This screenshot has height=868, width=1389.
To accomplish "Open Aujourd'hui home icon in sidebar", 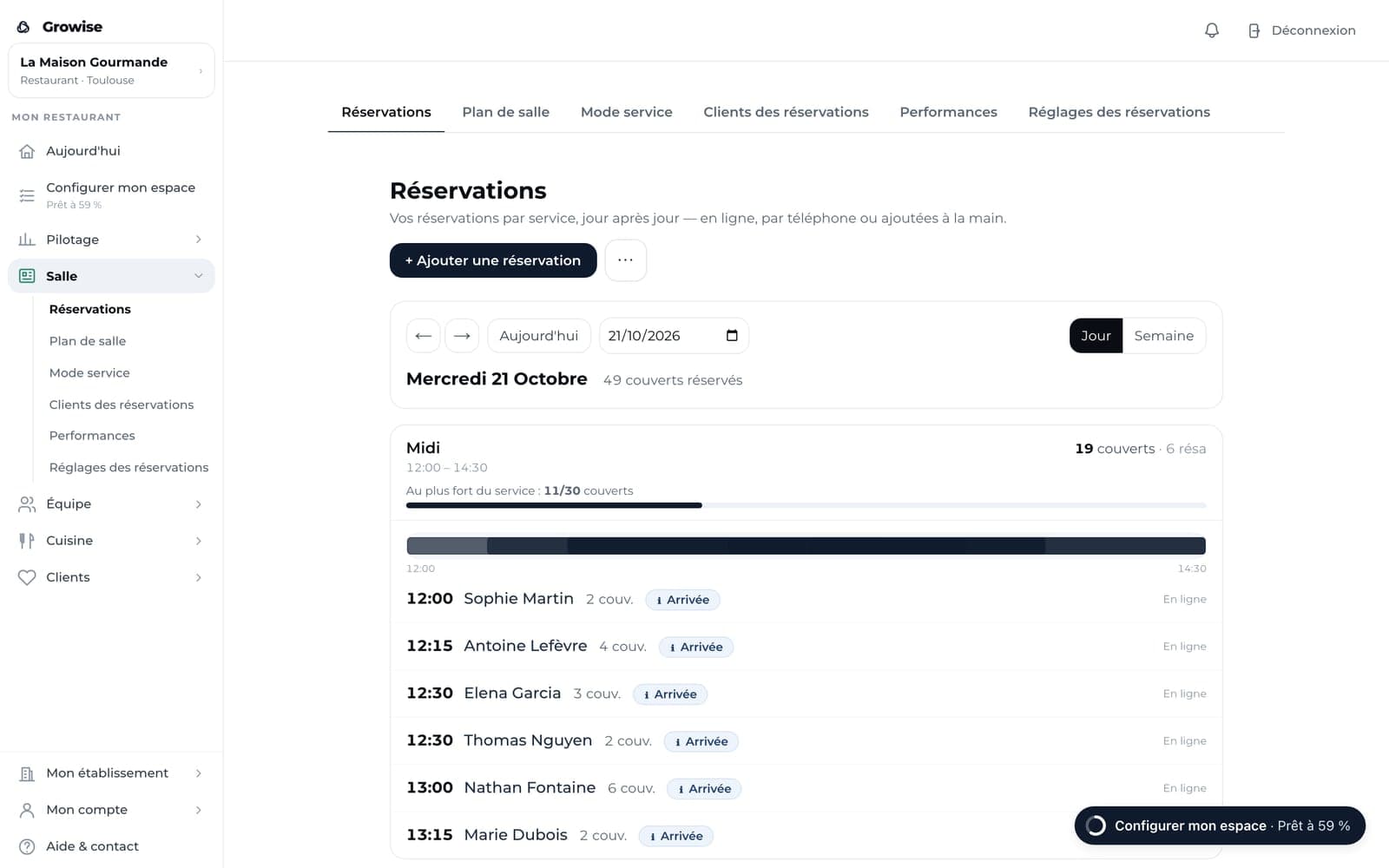I will [x=27, y=151].
